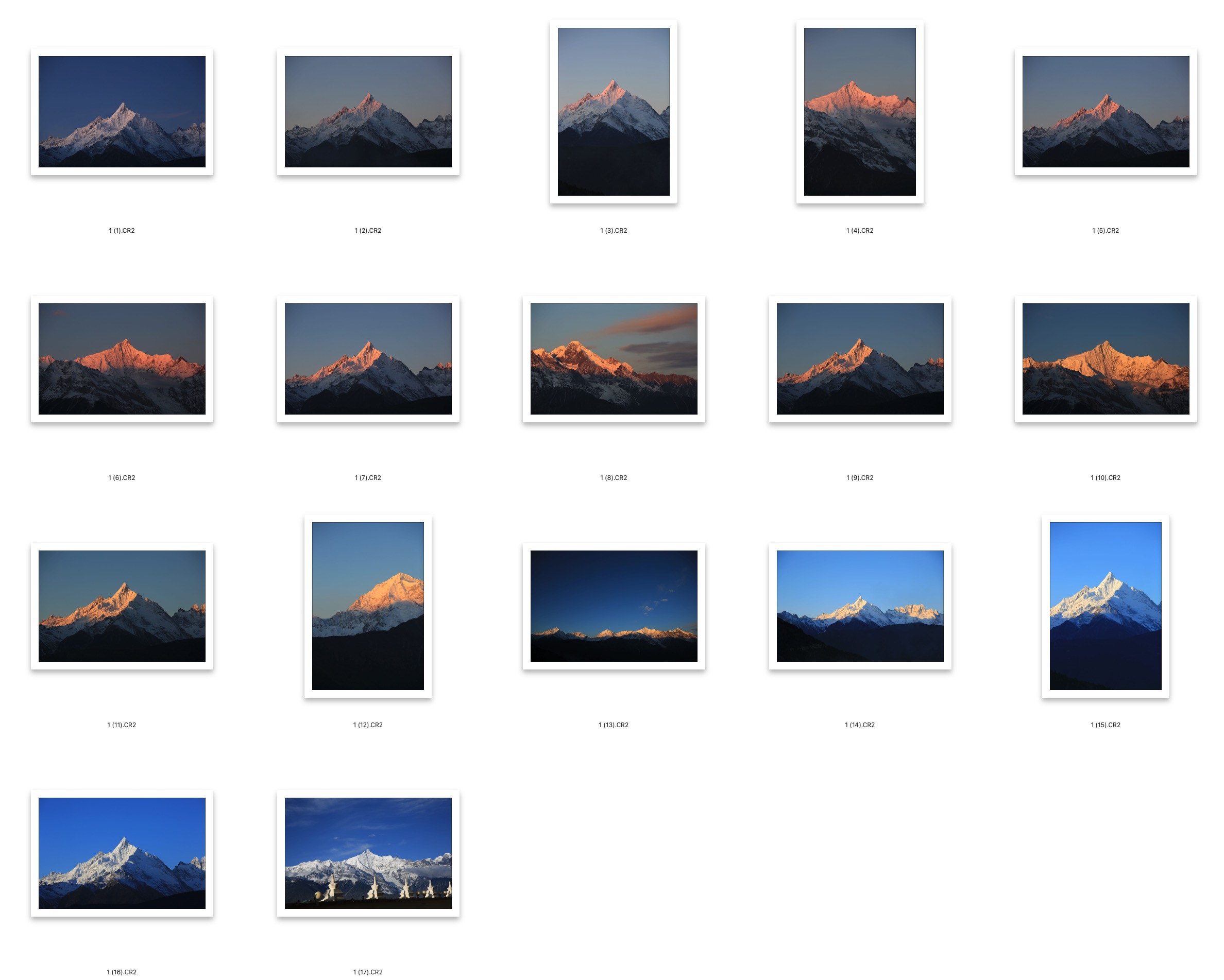
Task: Select the 1 (14).CR2 blue-sky thumbnail
Action: click(x=859, y=606)
